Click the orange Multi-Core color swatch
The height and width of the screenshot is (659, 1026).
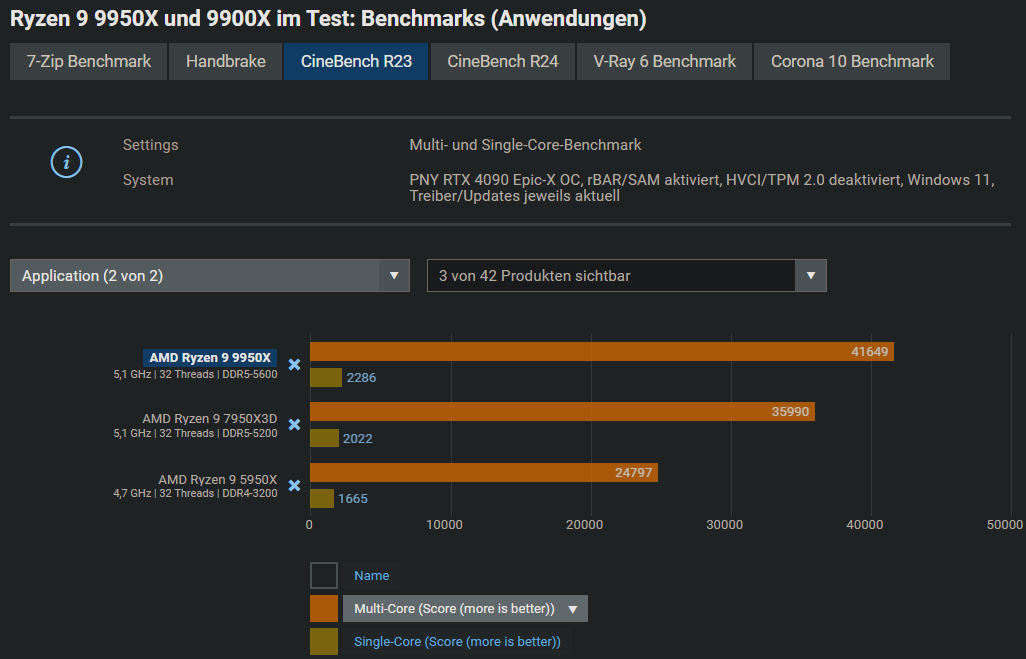coord(324,609)
